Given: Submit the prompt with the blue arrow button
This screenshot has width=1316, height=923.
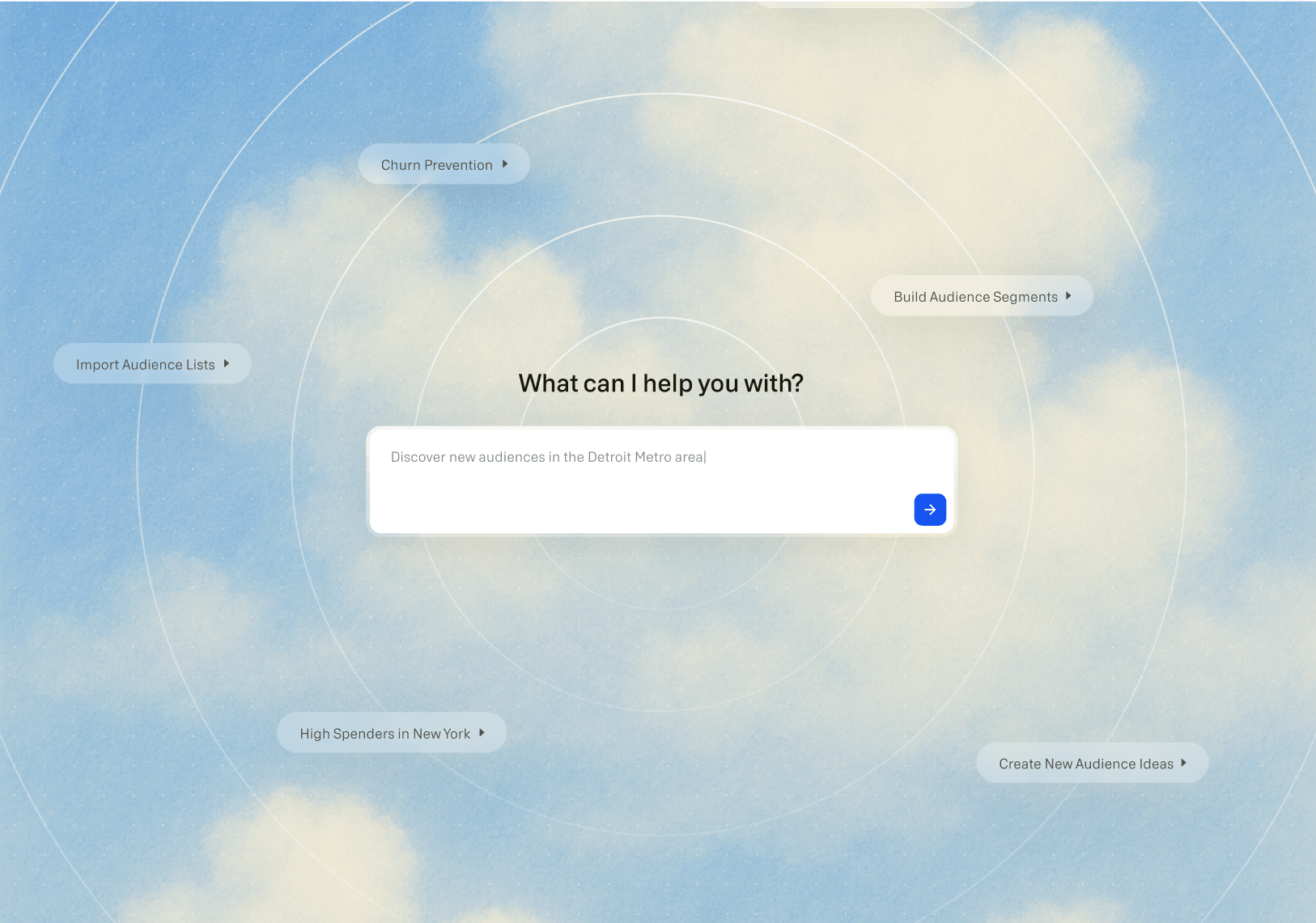Looking at the screenshot, I should [x=930, y=510].
